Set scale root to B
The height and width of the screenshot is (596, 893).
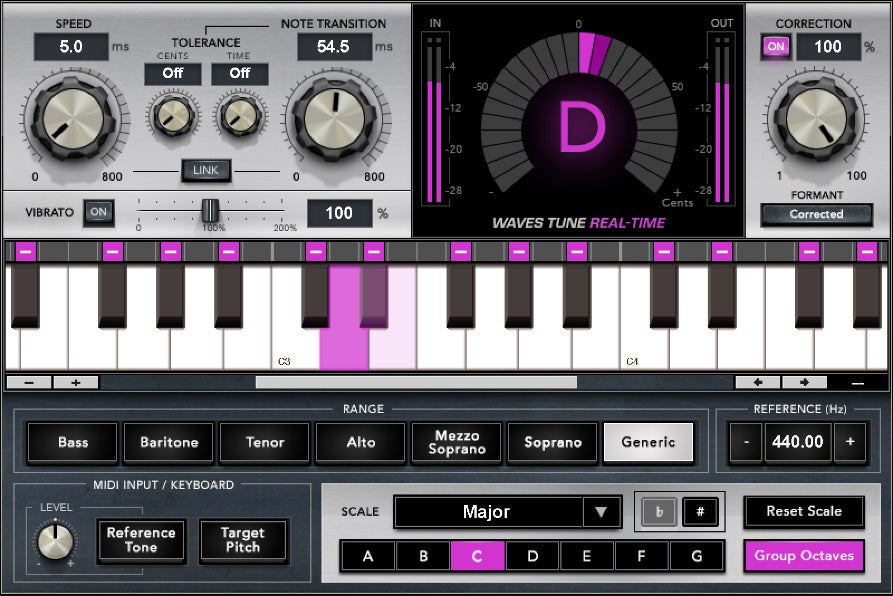coord(423,556)
